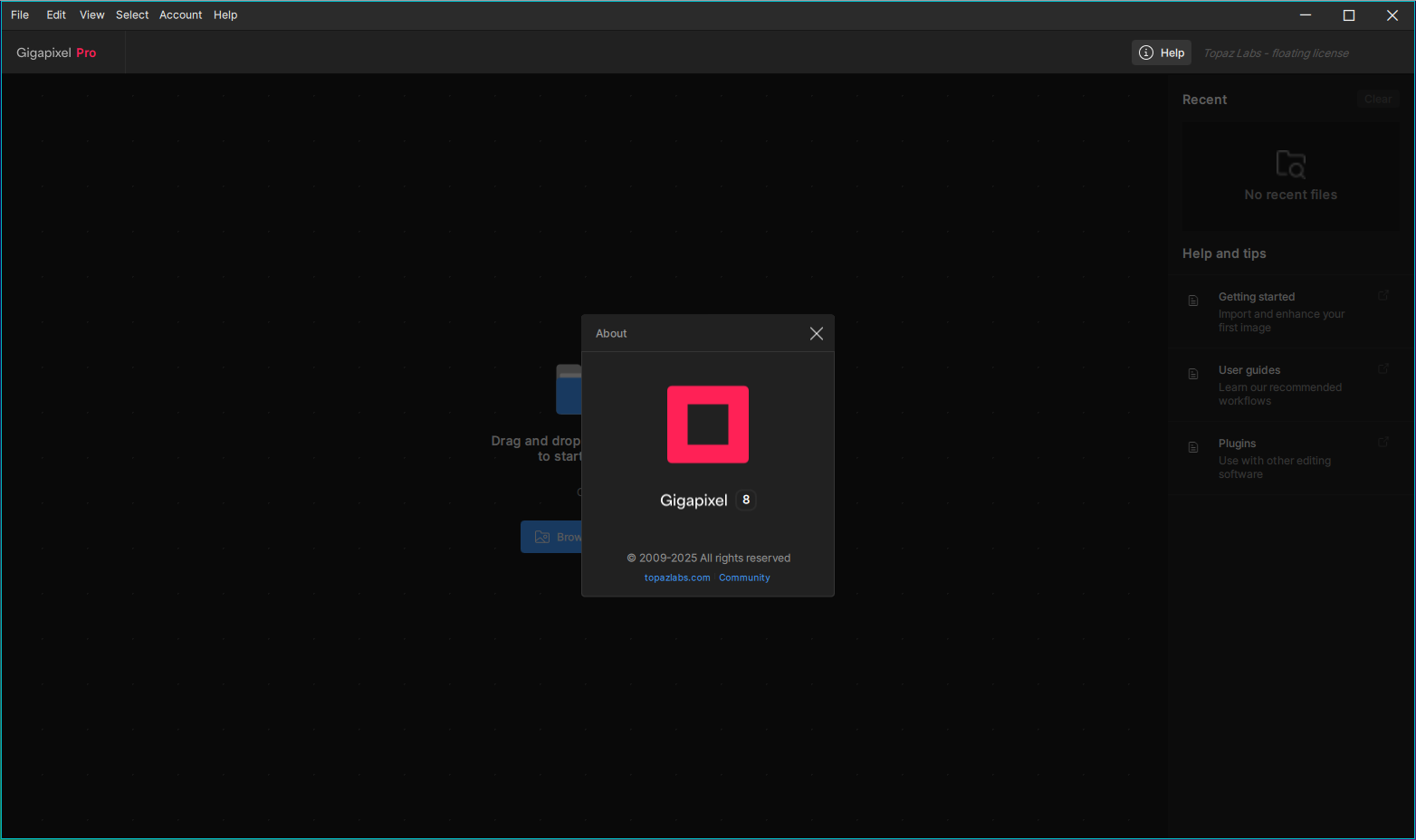
Task: Click the version 8 badge
Action: tap(746, 500)
